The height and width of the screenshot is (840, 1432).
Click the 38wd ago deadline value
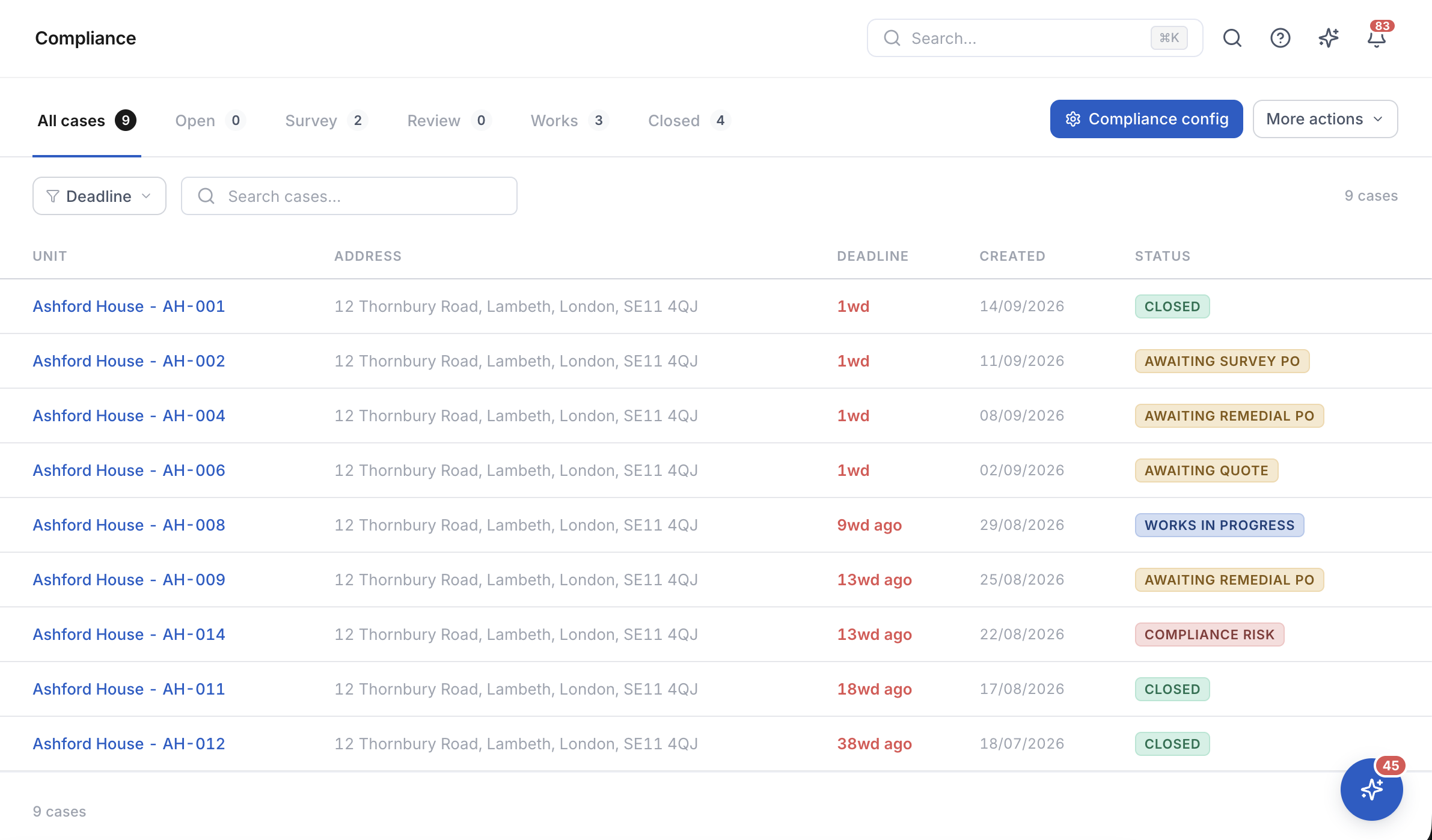tap(875, 744)
